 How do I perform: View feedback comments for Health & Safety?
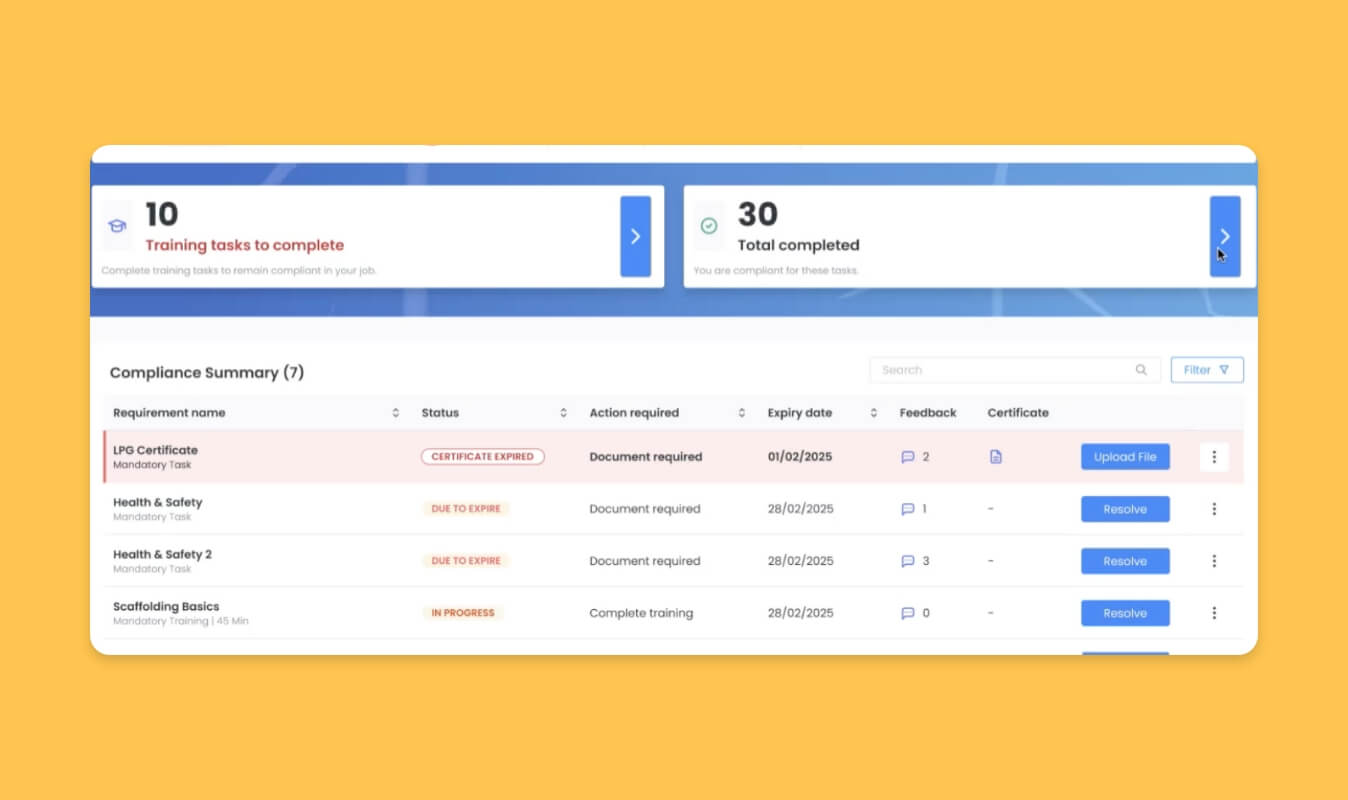tap(908, 509)
